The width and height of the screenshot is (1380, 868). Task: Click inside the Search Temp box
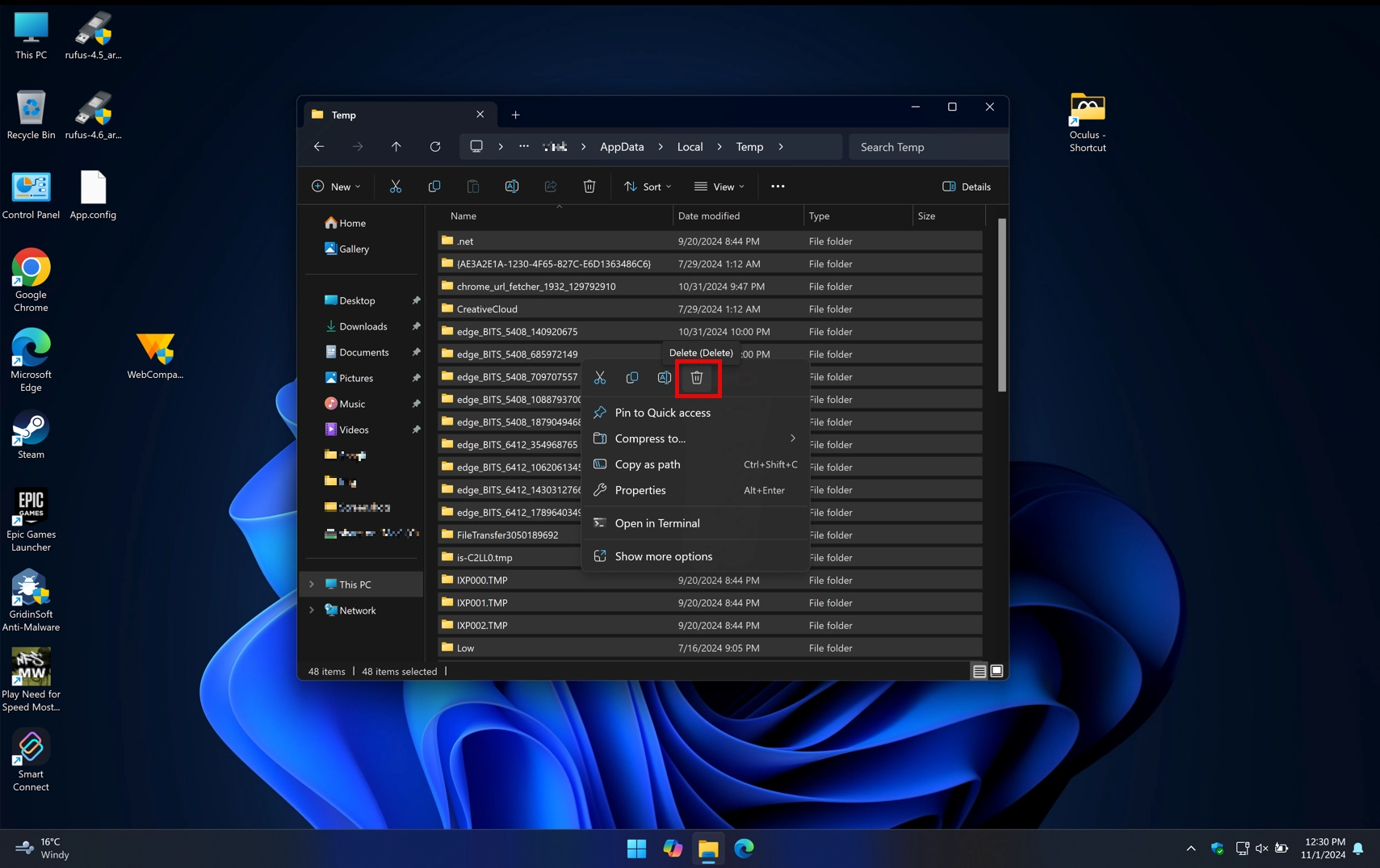click(x=927, y=146)
